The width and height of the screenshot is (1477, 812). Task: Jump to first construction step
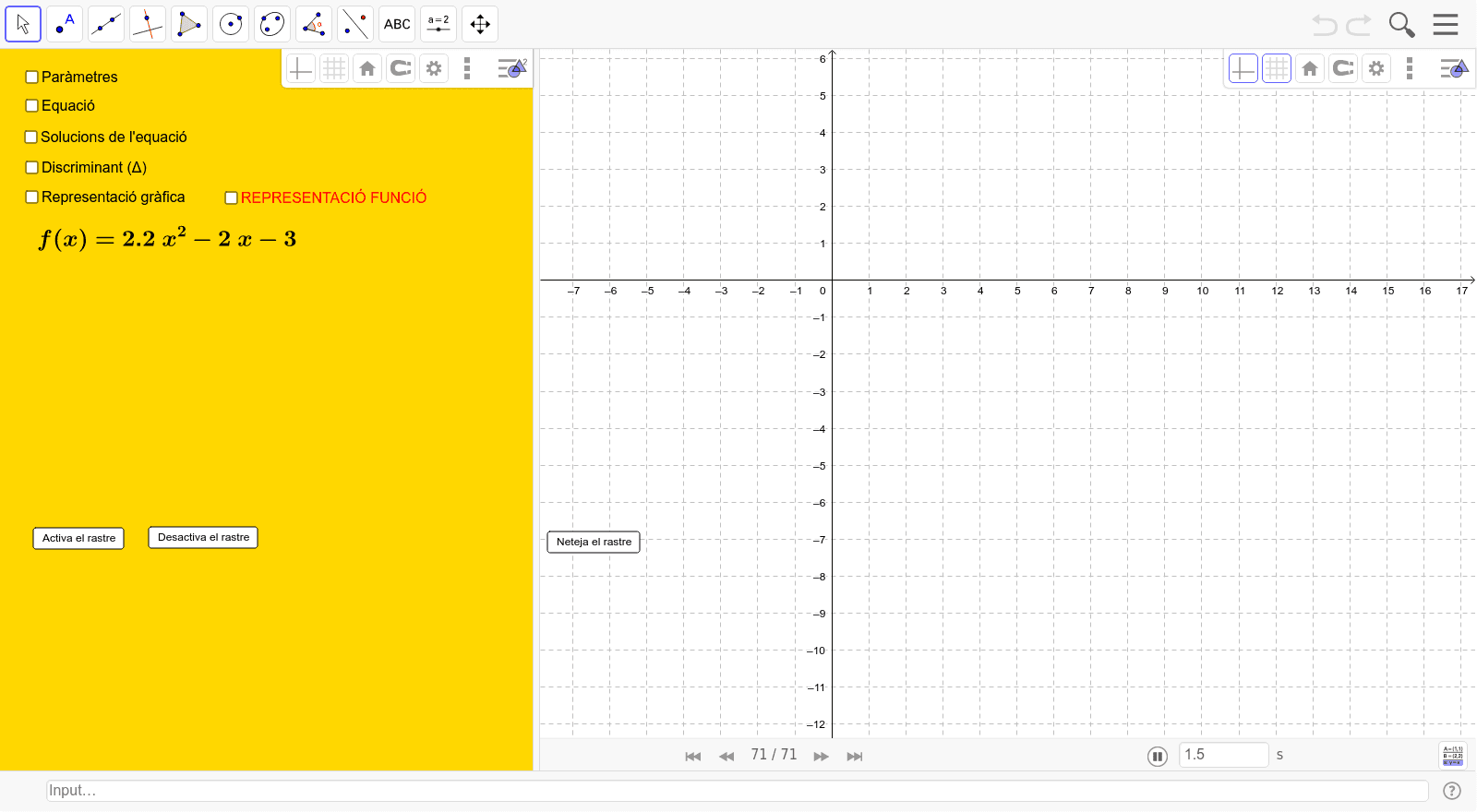pyautogui.click(x=693, y=757)
